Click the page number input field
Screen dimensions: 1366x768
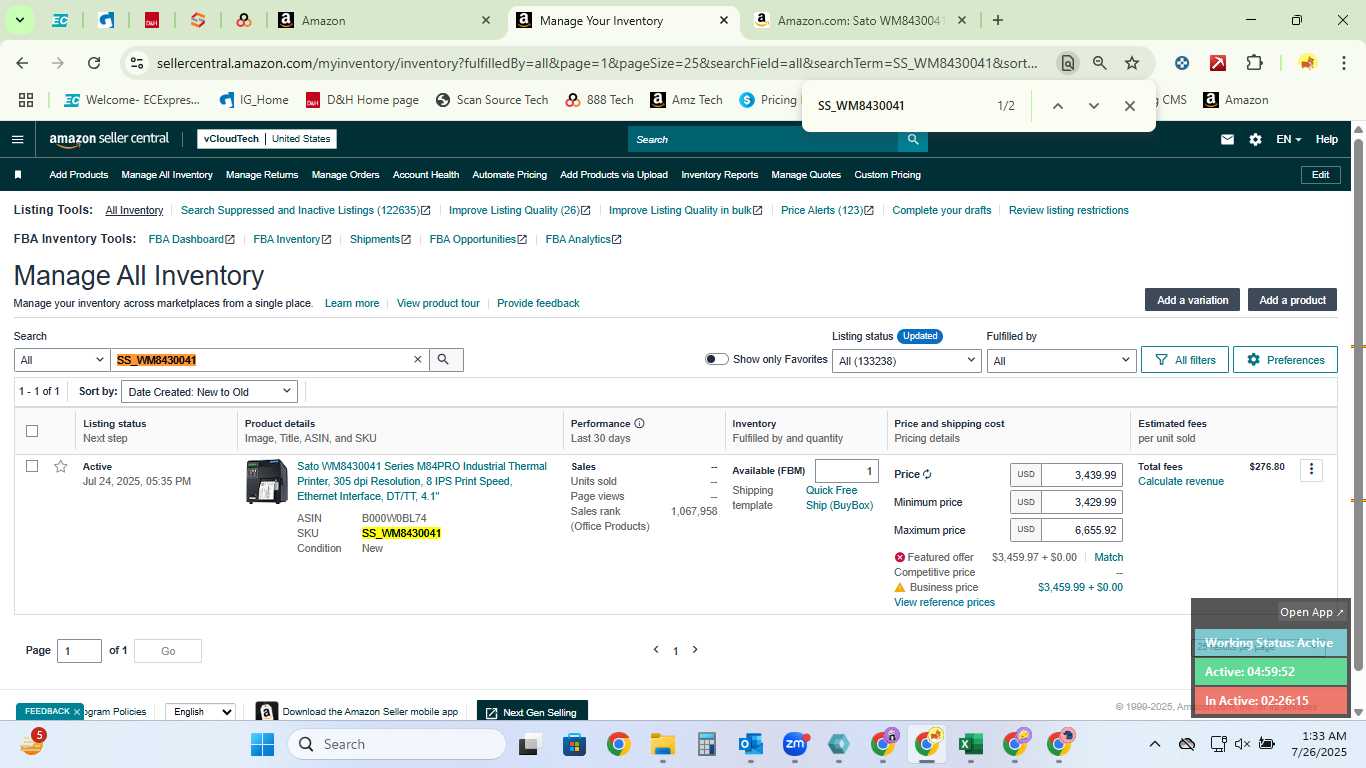(x=79, y=651)
